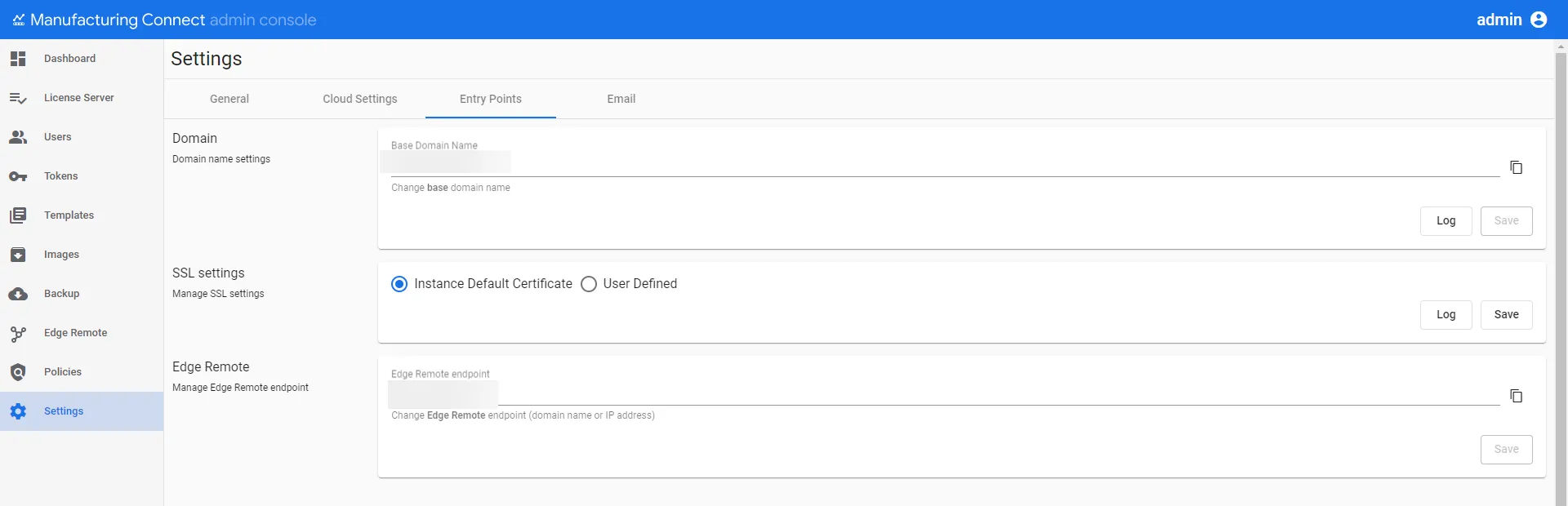Focus the Base Domain Name field
Image resolution: width=1568 pixels, height=506 pixels.
click(945, 164)
